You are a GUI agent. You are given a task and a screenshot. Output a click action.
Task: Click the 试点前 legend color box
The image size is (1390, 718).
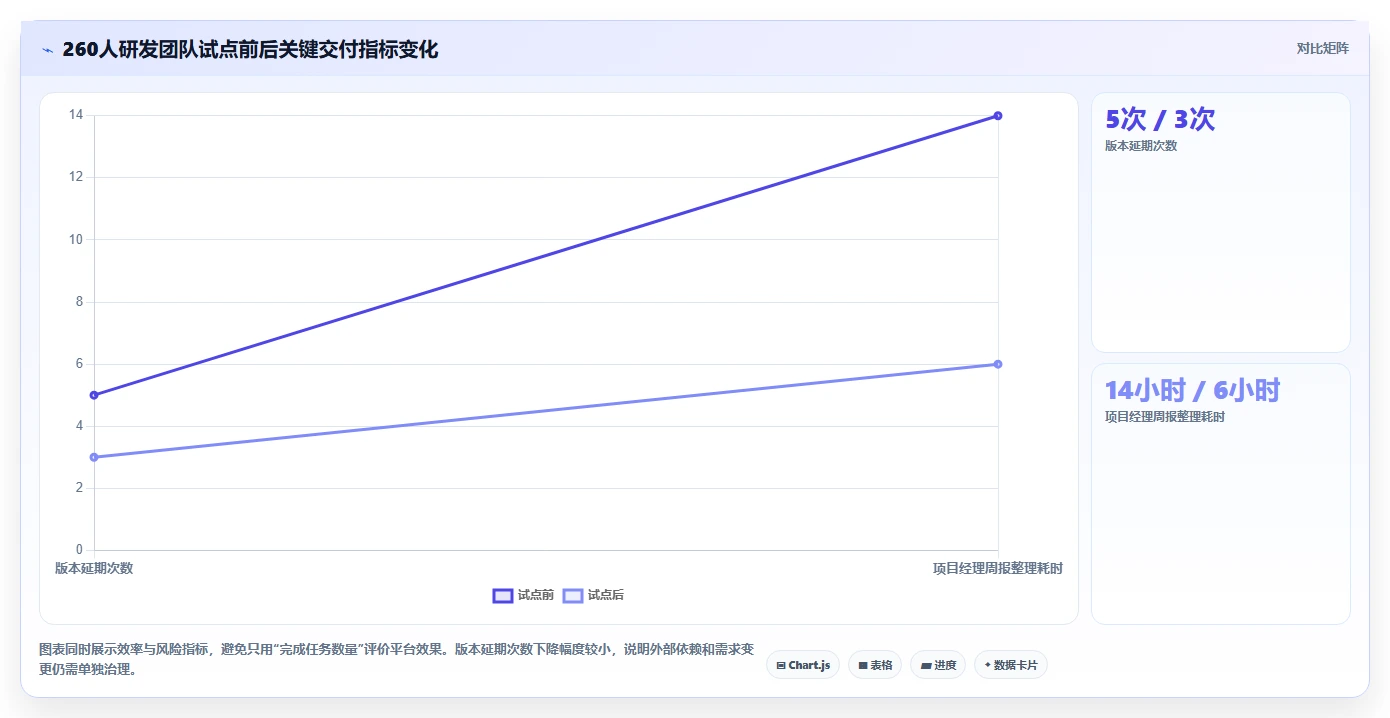pos(503,596)
